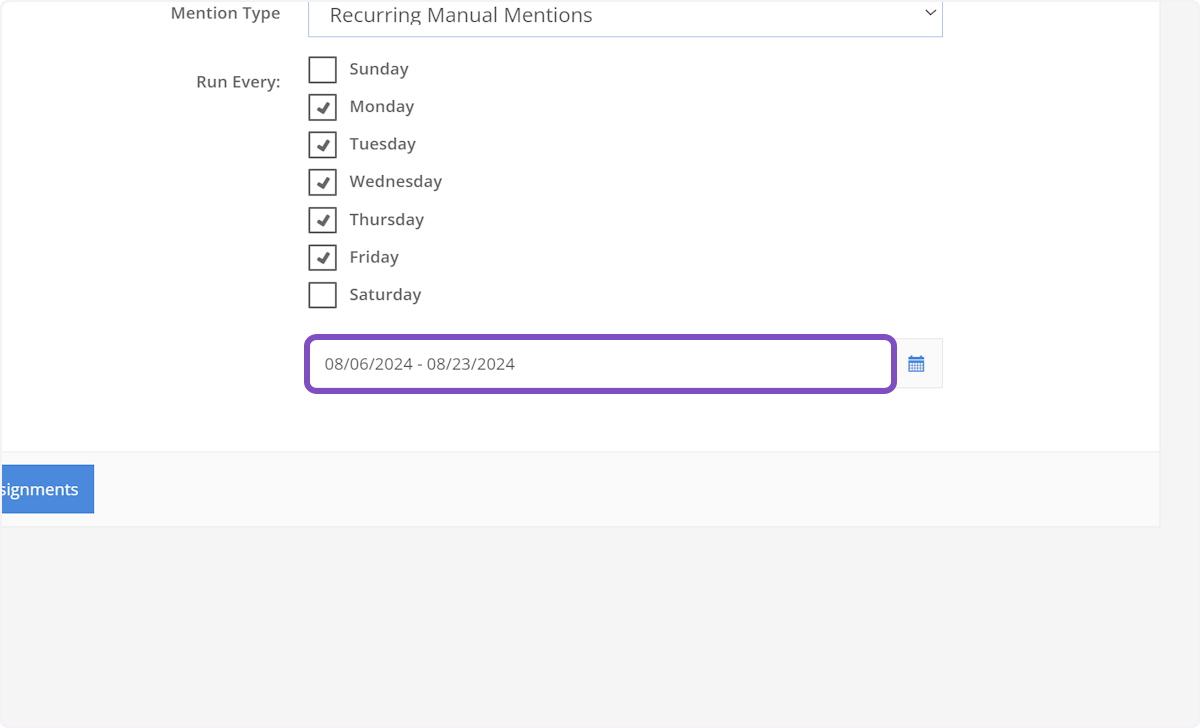Click the Mention Type dropdown chevron arrow
This screenshot has width=1200, height=728.
930,14
